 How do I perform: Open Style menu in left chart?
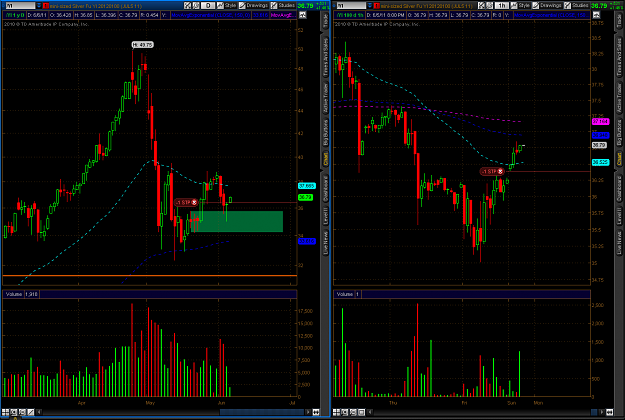[226, 6]
